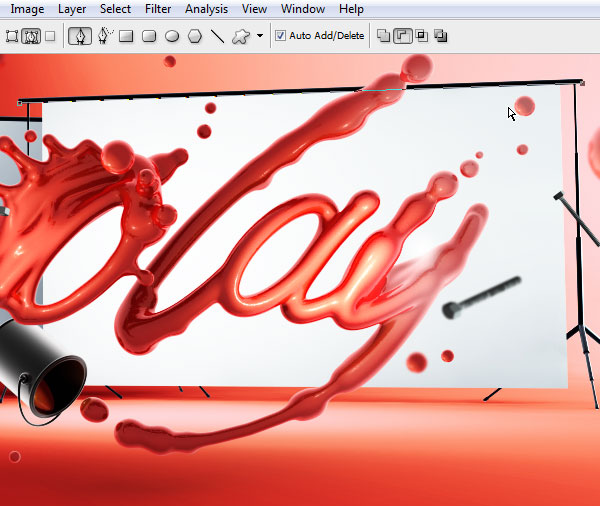Viewport: 600px width, 506px height.
Task: Click path anchor point at top-right of backdrop
Action: pyautogui.click(x=582, y=83)
